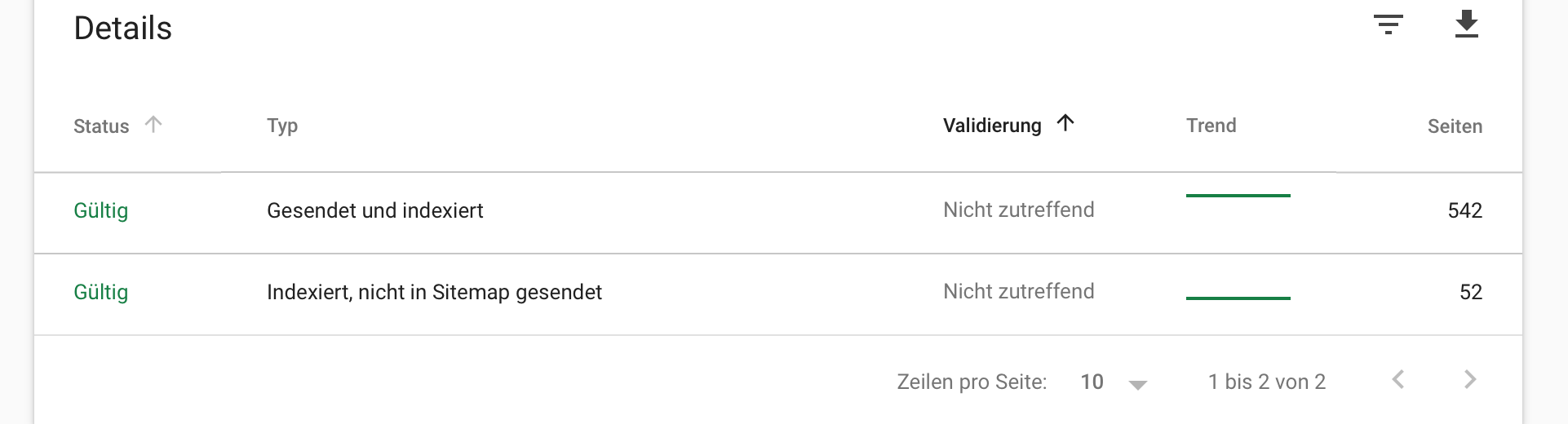Open the filter rows icon
Screen dimensions: 1568x424
(1388, 25)
